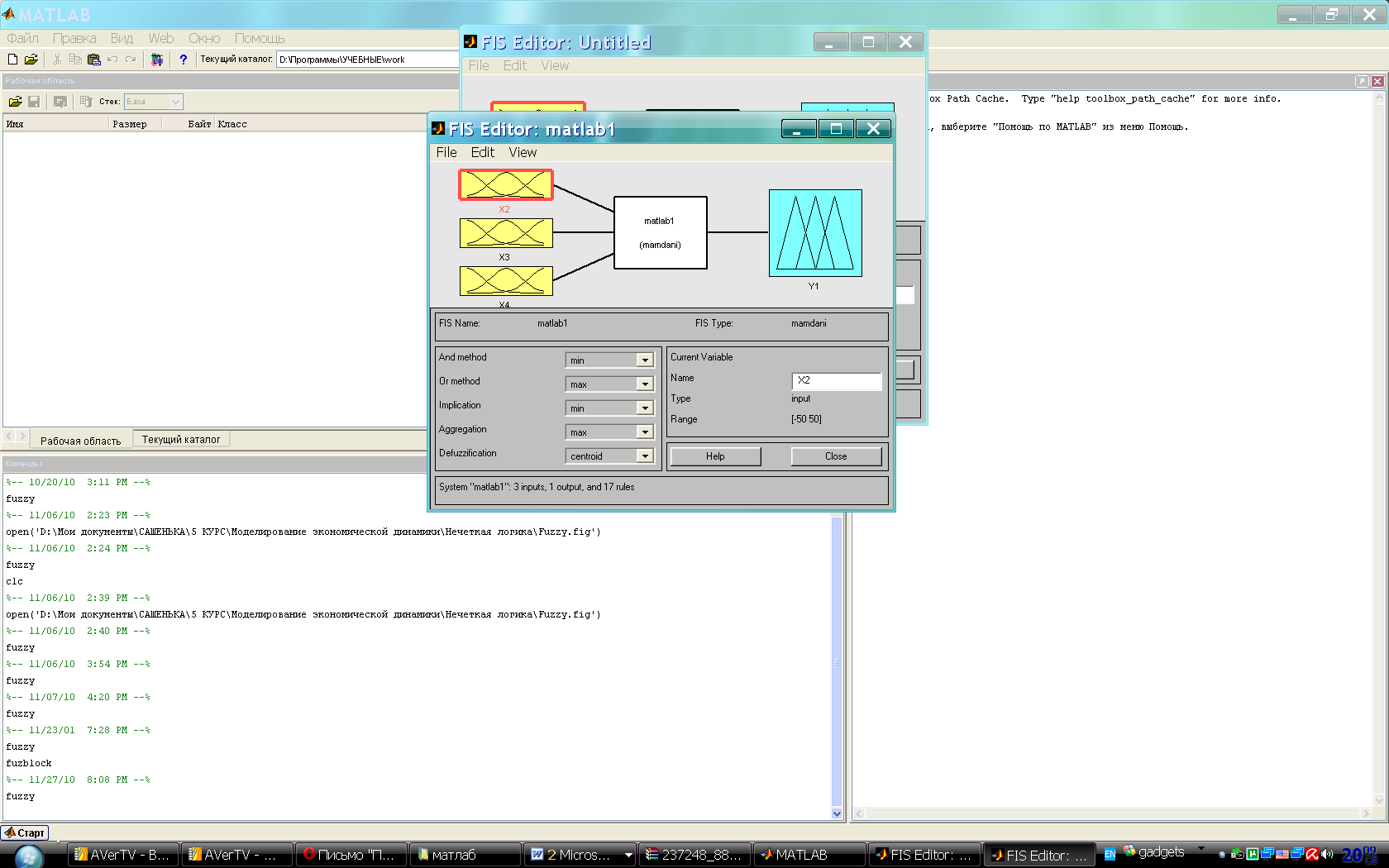This screenshot has height=868, width=1389.
Task: Open the Письмо Opera taskbar button
Action: [x=351, y=855]
